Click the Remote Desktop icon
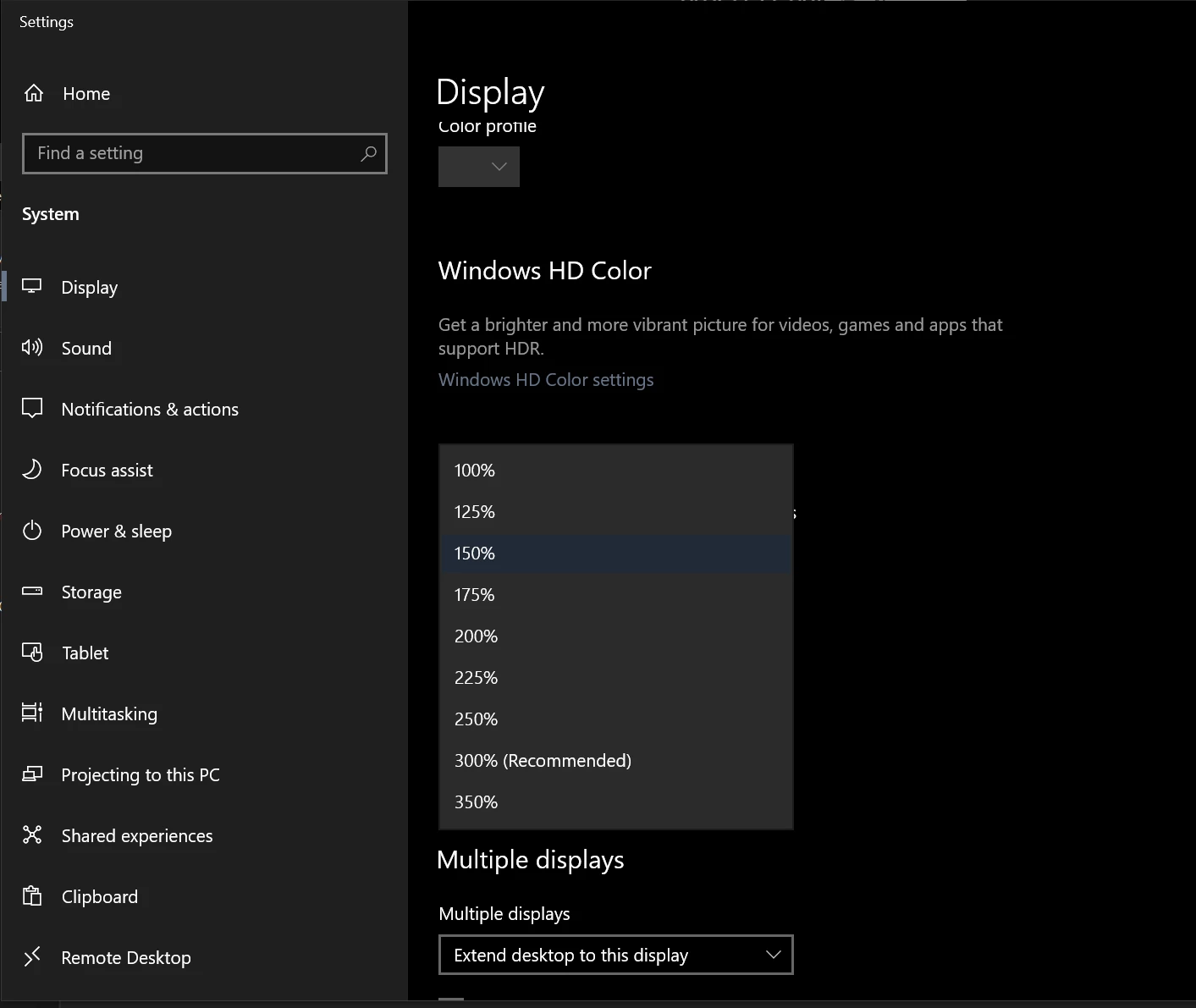This screenshot has width=1196, height=1008. (32, 956)
